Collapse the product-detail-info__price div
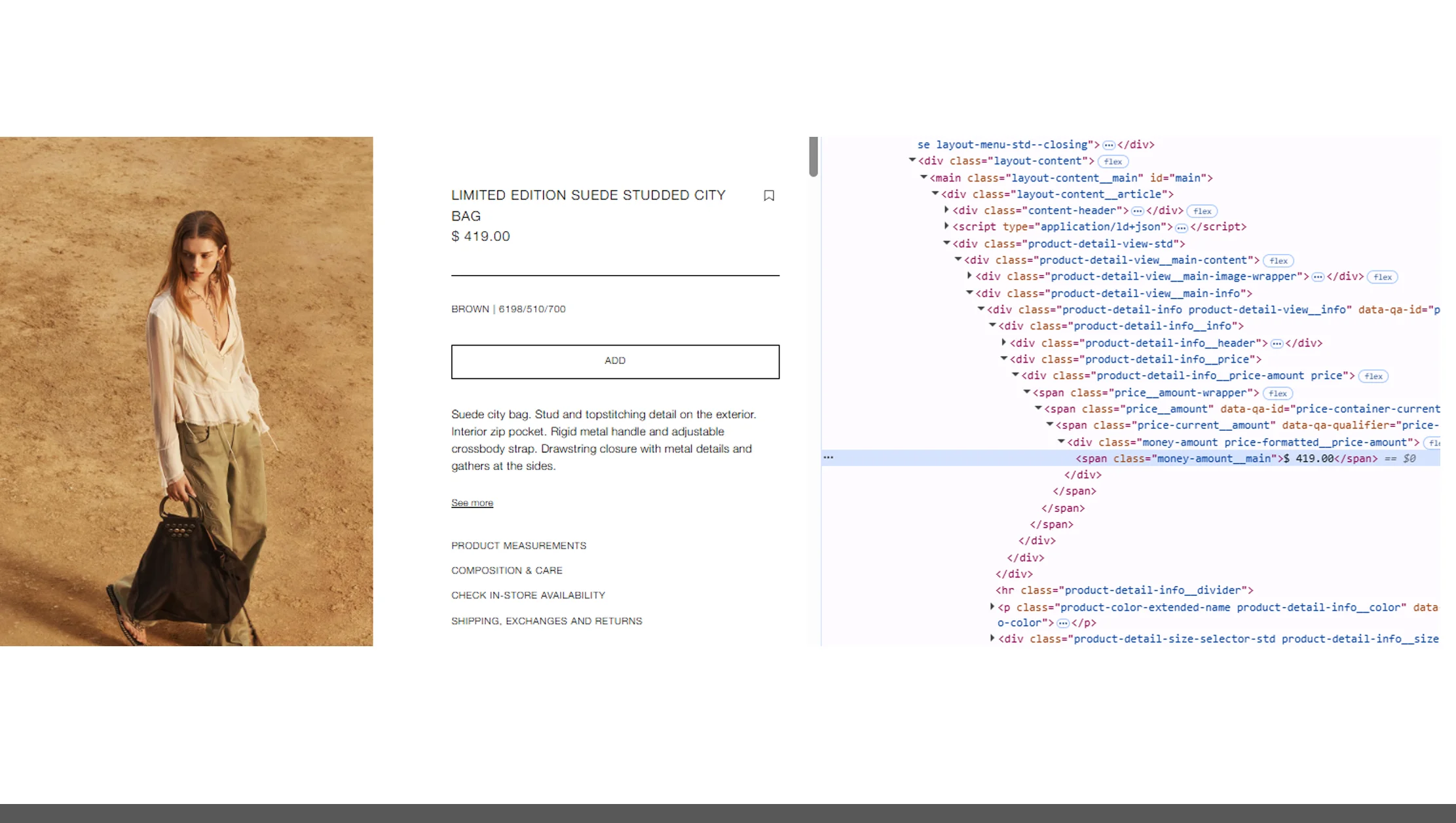Screen dimensions: 1456x823 (x=1003, y=359)
